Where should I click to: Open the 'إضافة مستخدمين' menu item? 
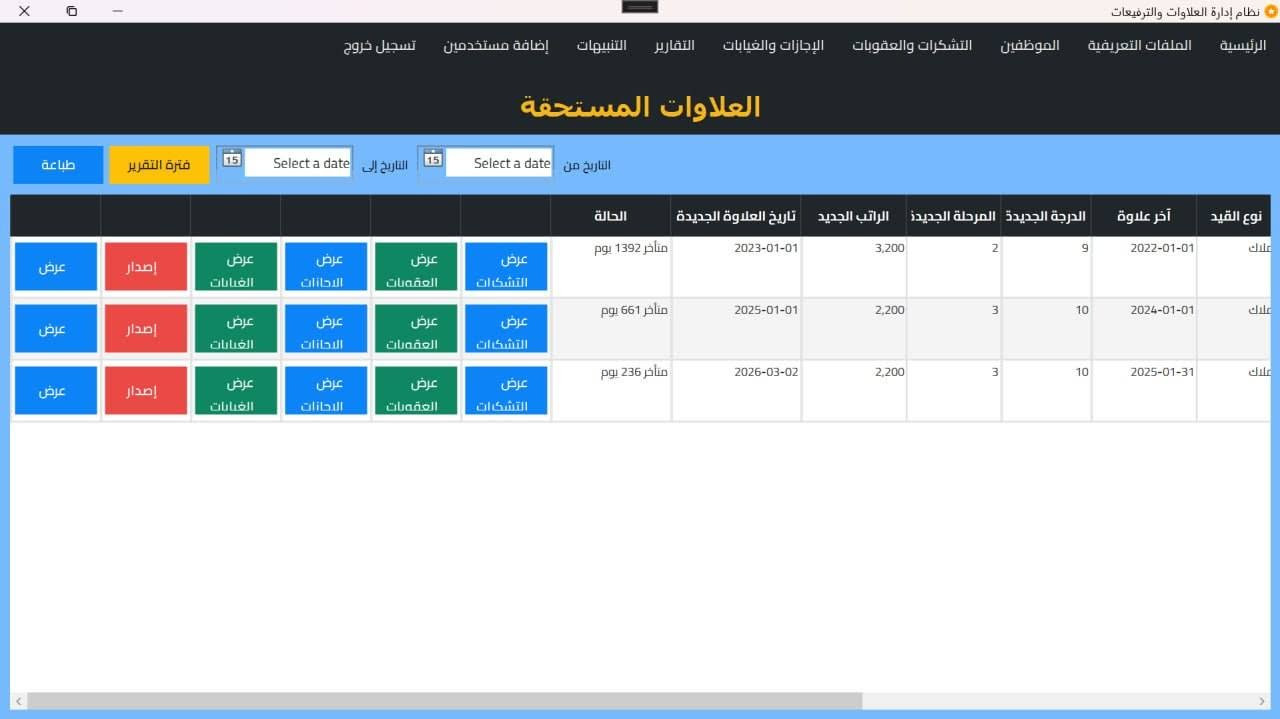496,46
